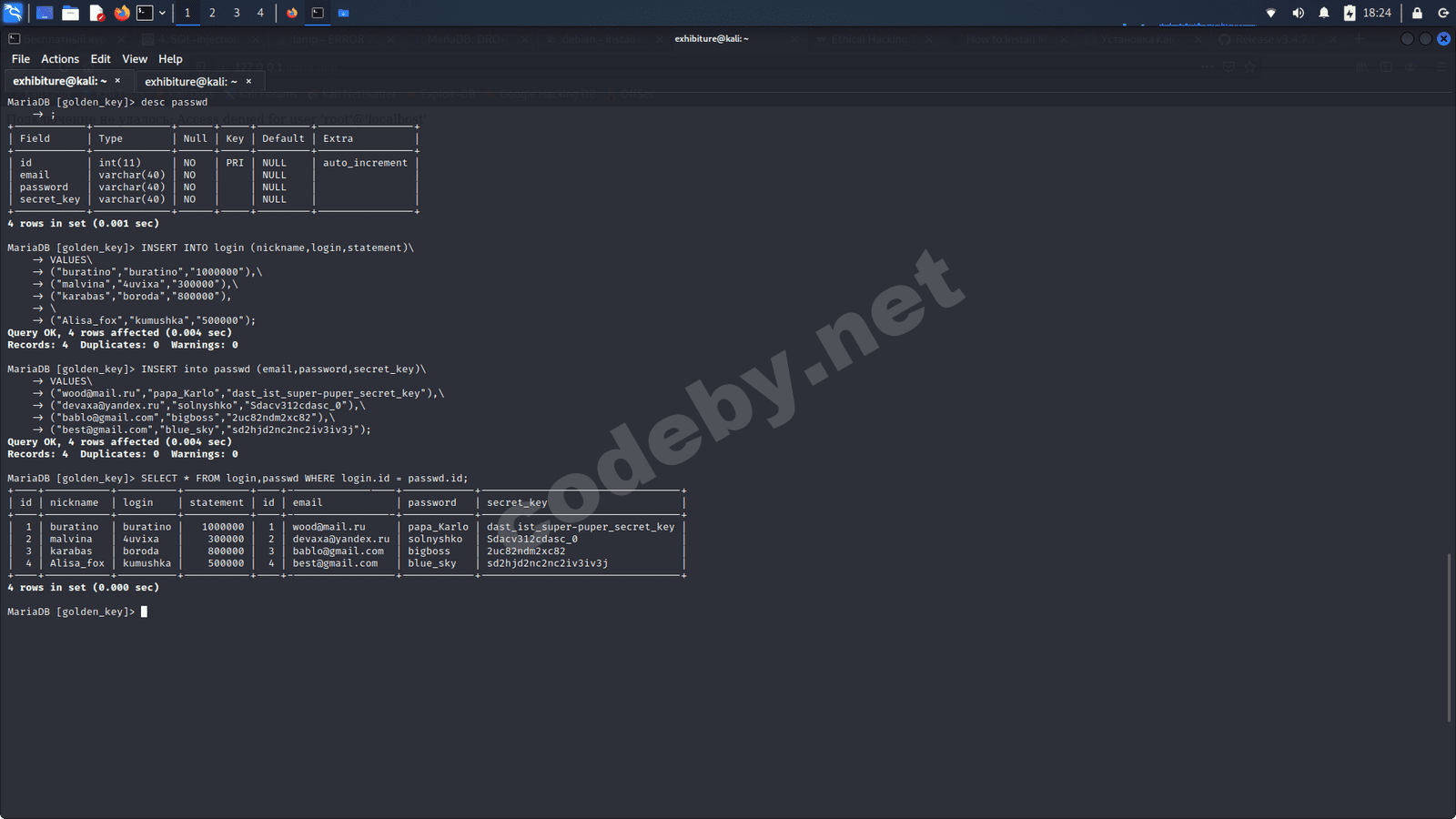1456x819 pixels.
Task: Open the volume control tray icon
Action: [x=1298, y=13]
